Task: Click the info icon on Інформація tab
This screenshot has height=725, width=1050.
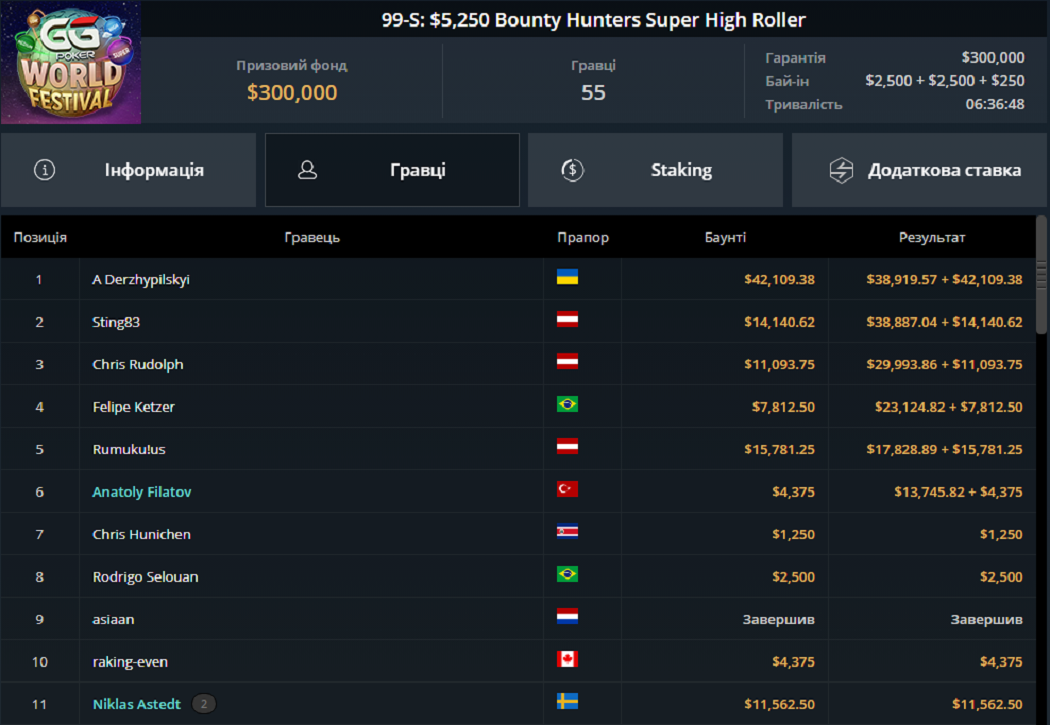Action: 44,170
